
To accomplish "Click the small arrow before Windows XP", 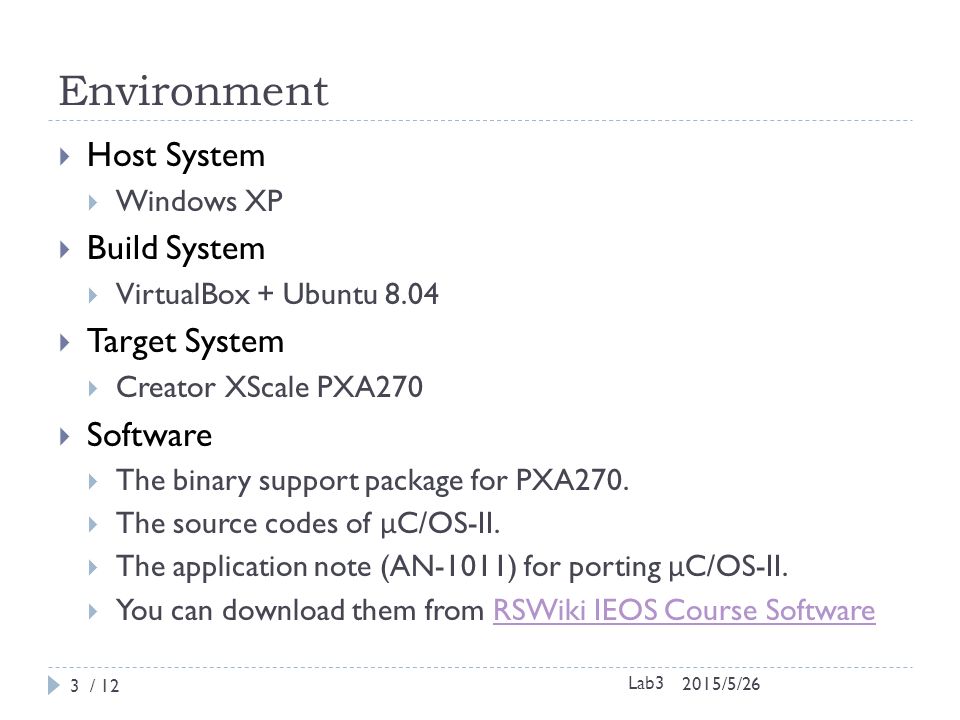I will click(92, 203).
